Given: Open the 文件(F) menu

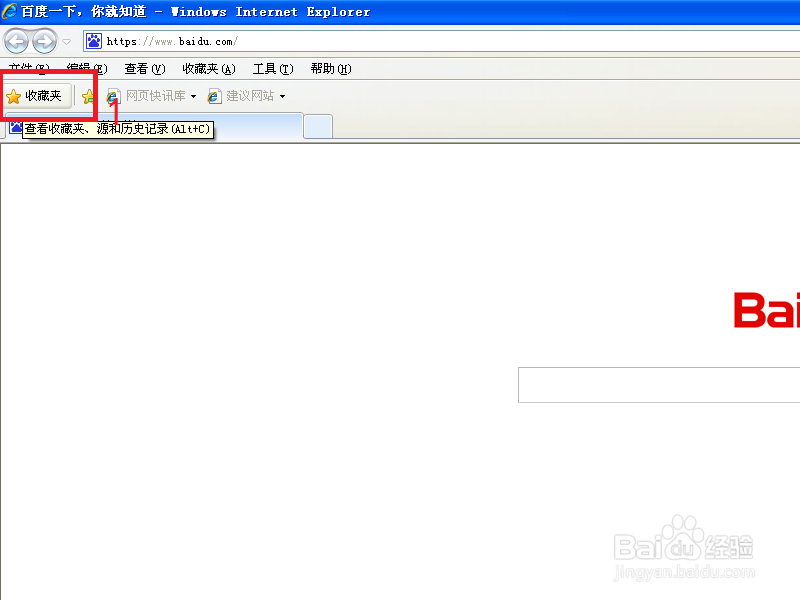Looking at the screenshot, I should [x=29, y=69].
